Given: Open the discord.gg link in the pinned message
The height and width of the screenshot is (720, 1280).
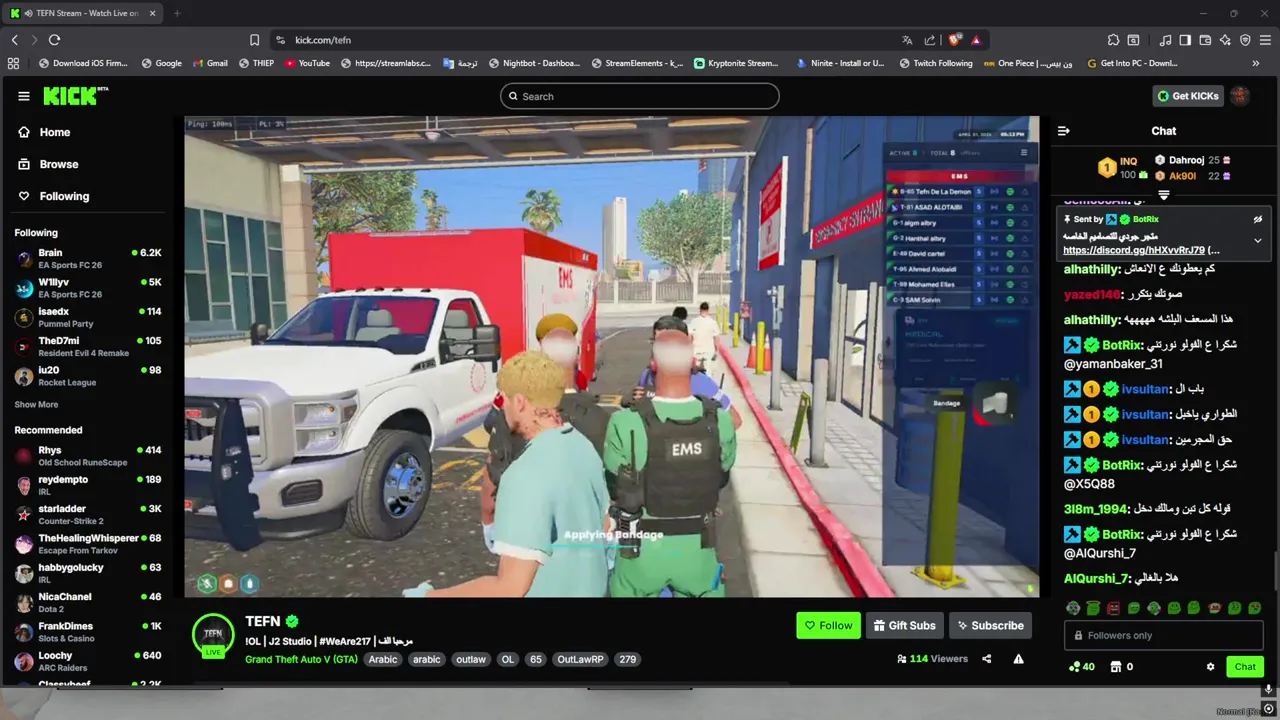Looking at the screenshot, I should [1134, 251].
